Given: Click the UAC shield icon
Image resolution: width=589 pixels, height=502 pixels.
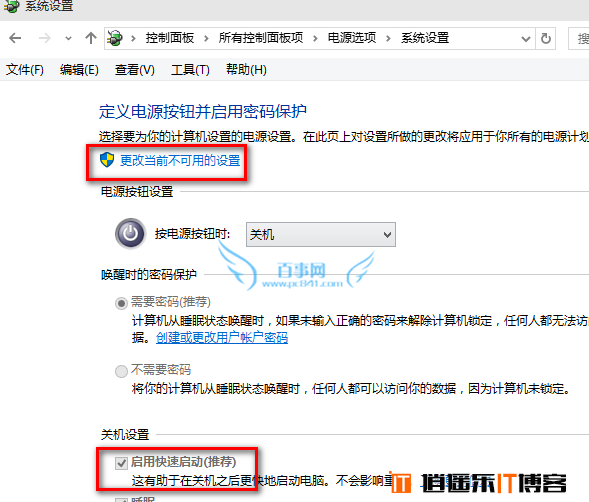Looking at the screenshot, I should tap(107, 160).
